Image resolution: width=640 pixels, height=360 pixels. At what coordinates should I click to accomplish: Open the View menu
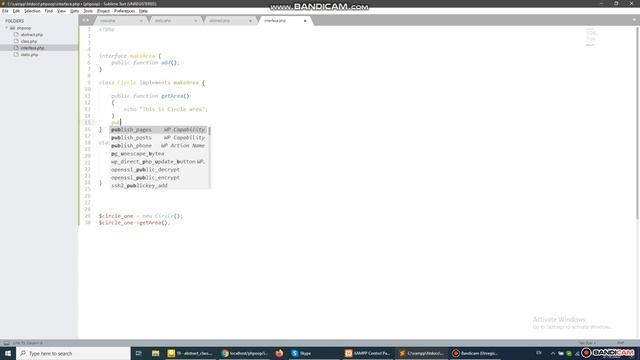61,11
